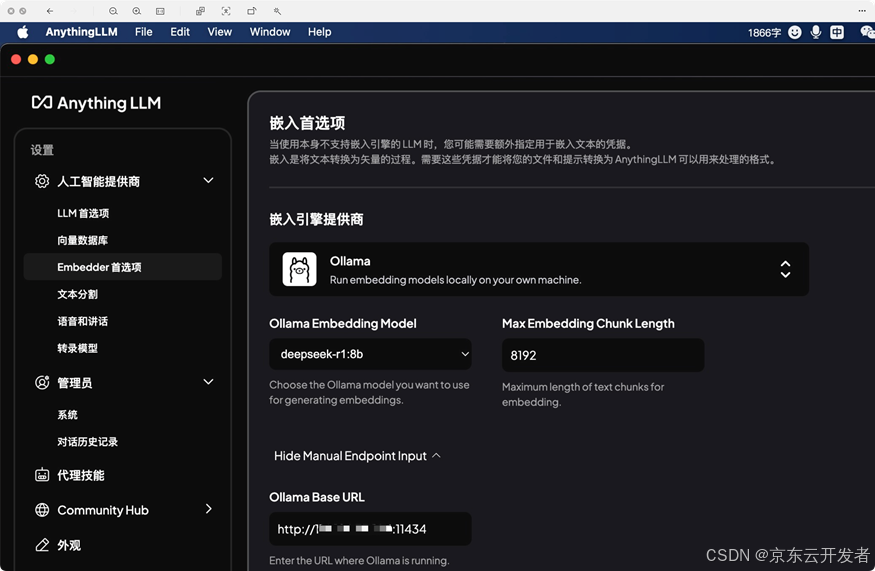This screenshot has height=571, width=875.
Task: Click the pencil icon beside 外观
Action: (42, 545)
